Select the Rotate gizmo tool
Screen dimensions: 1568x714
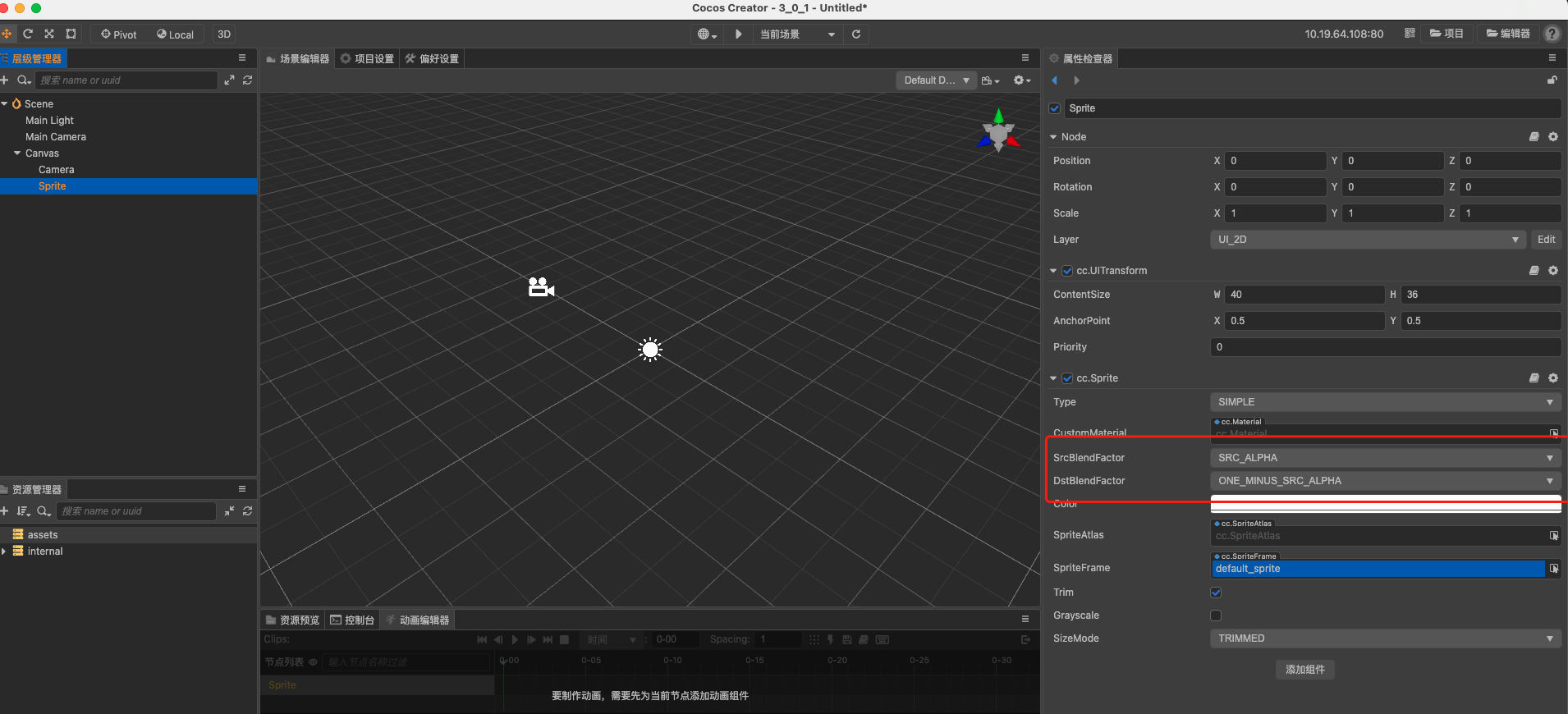click(x=28, y=34)
